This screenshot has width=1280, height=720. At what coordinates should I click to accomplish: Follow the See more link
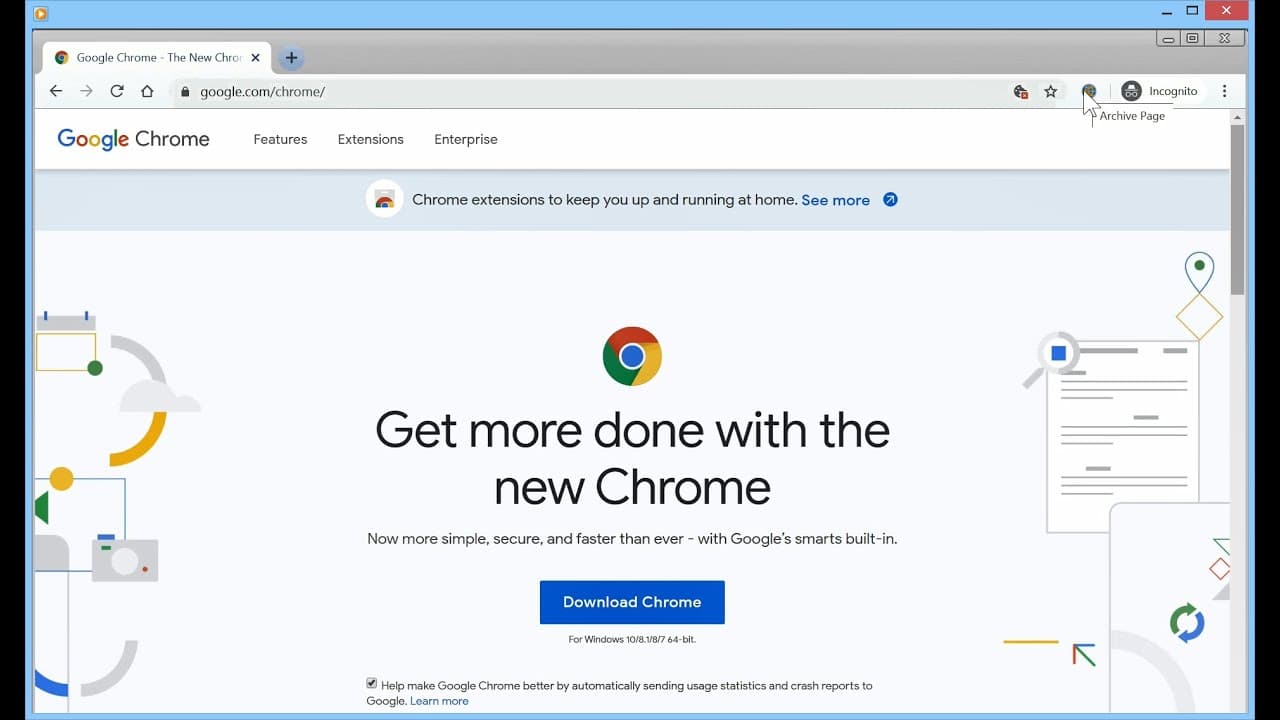click(835, 200)
